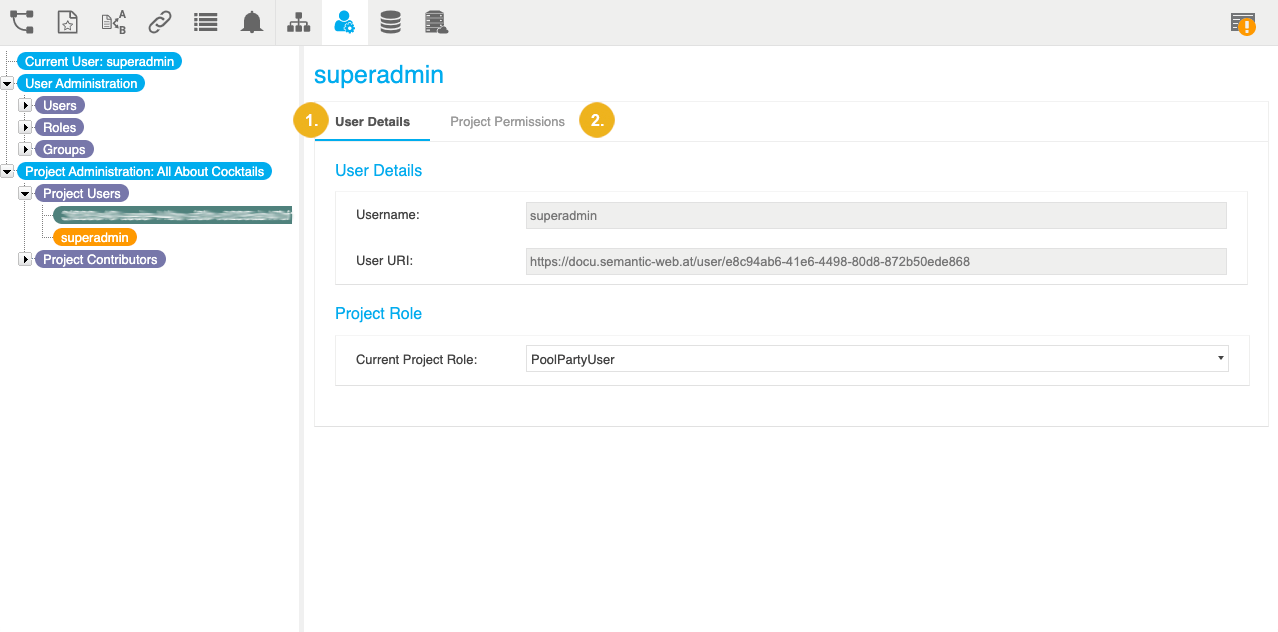Open the list view icon in the toolbar
Viewport: 1278px width, 632px height.
(205, 21)
